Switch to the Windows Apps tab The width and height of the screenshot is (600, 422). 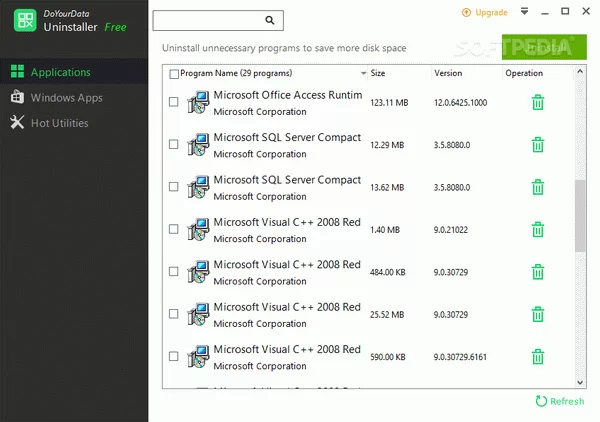pos(74,97)
